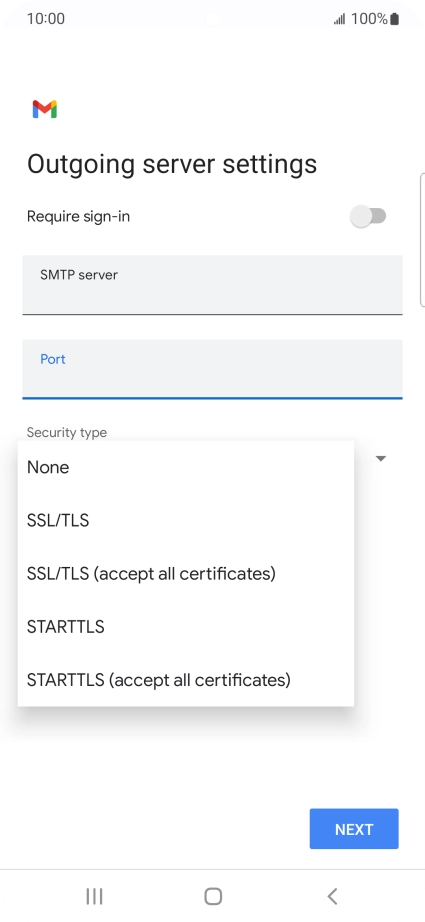Tap the edge panel handle

[422, 240]
